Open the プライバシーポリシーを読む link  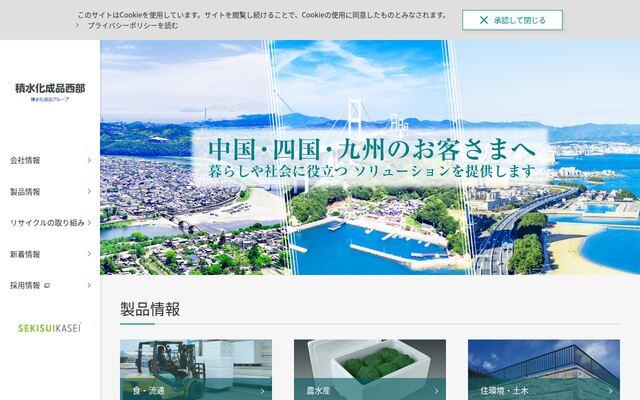pos(133,26)
